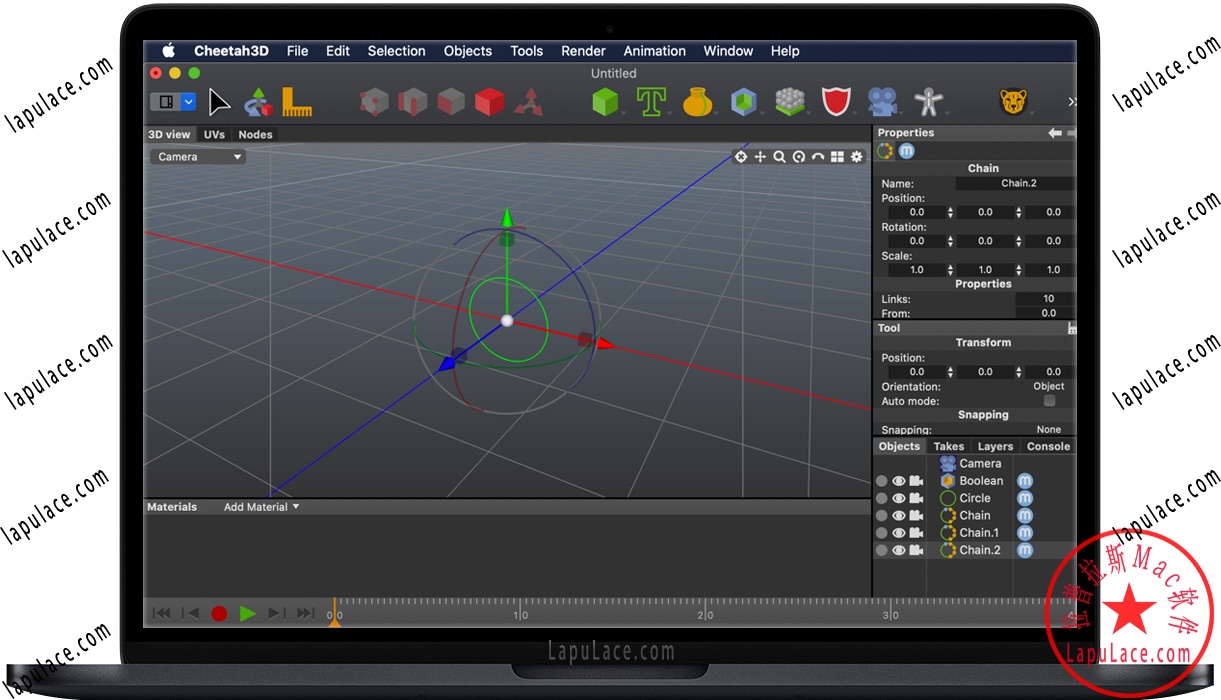Image resolution: width=1221 pixels, height=700 pixels.
Task: Toggle Chain.1 visibility eye icon
Action: tap(898, 532)
